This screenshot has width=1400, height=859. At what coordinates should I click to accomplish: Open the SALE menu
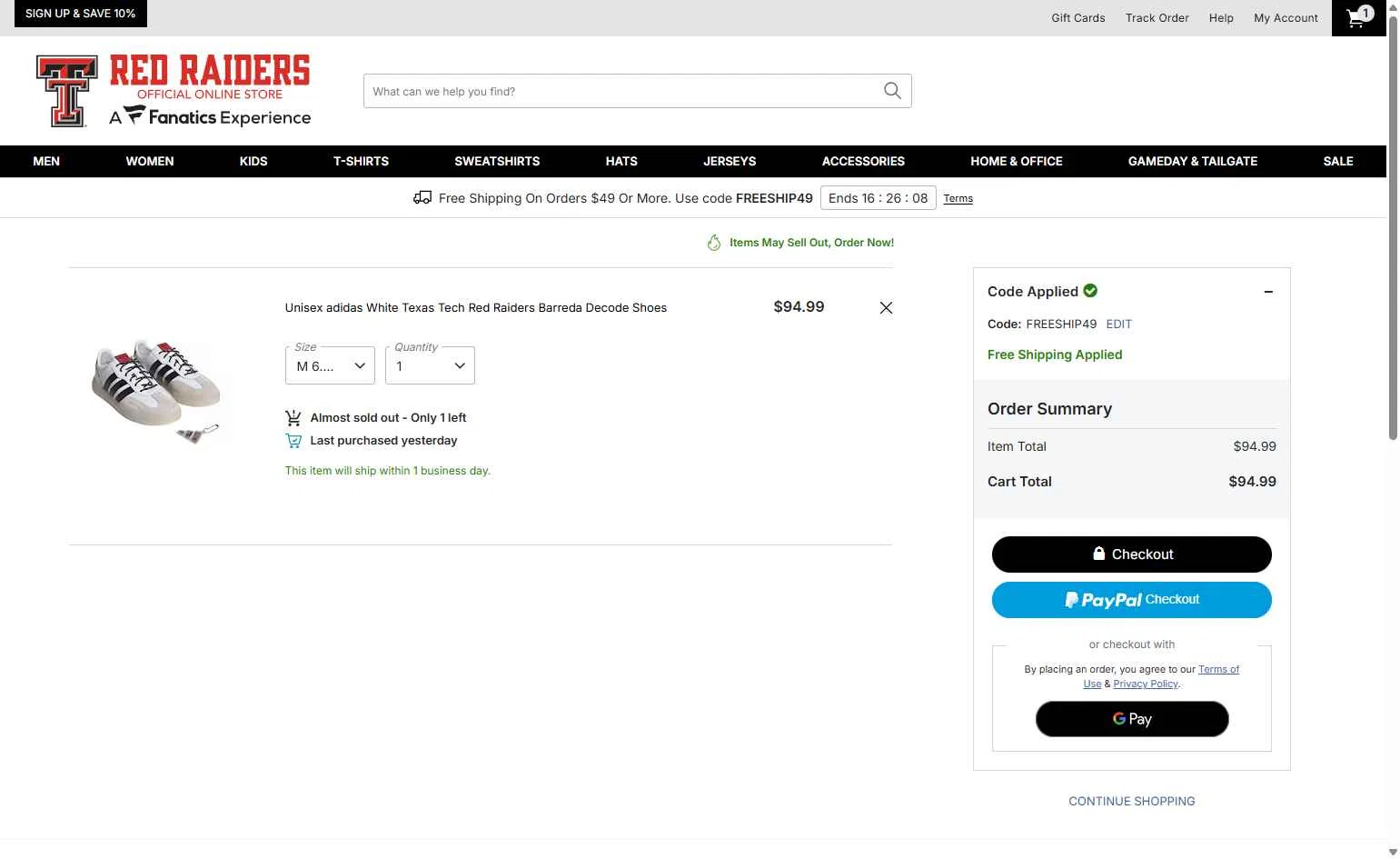[x=1338, y=161]
